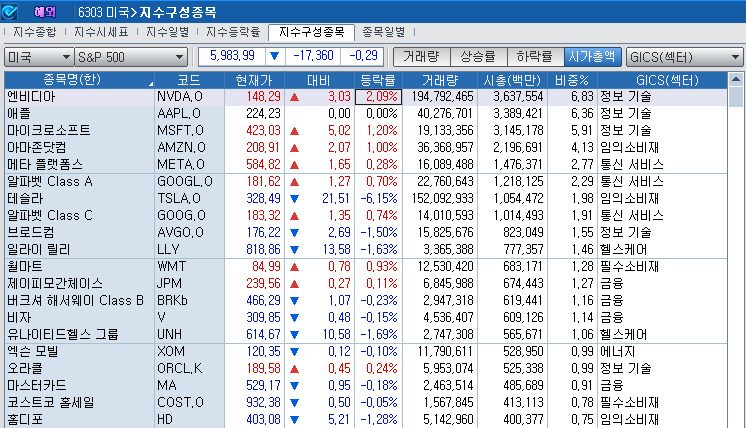This screenshot has height=428, width=746.
Task: Click the 2.09% change cell
Action: [x=378, y=97]
